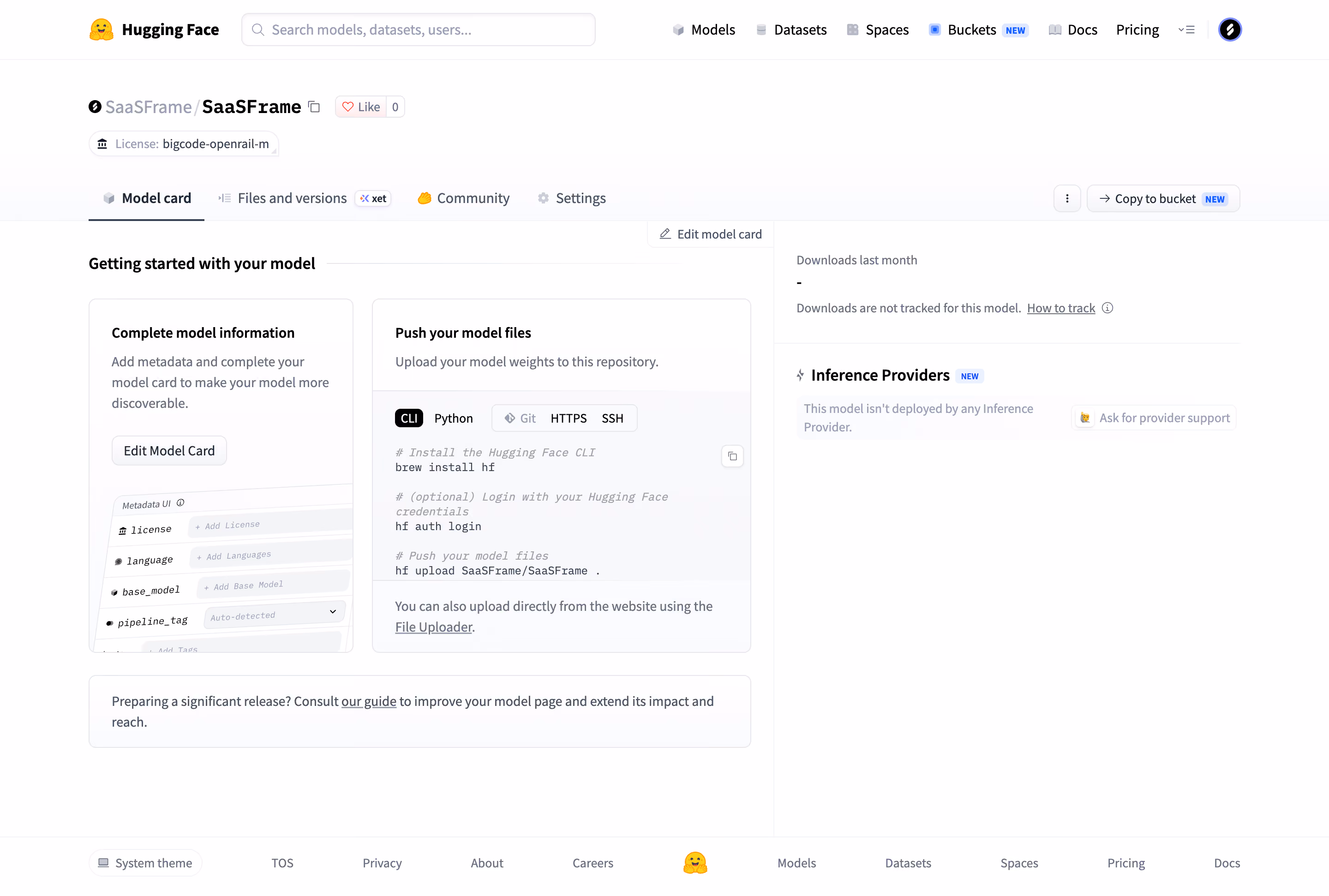
Task: Click the xet storage badge
Action: [x=373, y=198]
